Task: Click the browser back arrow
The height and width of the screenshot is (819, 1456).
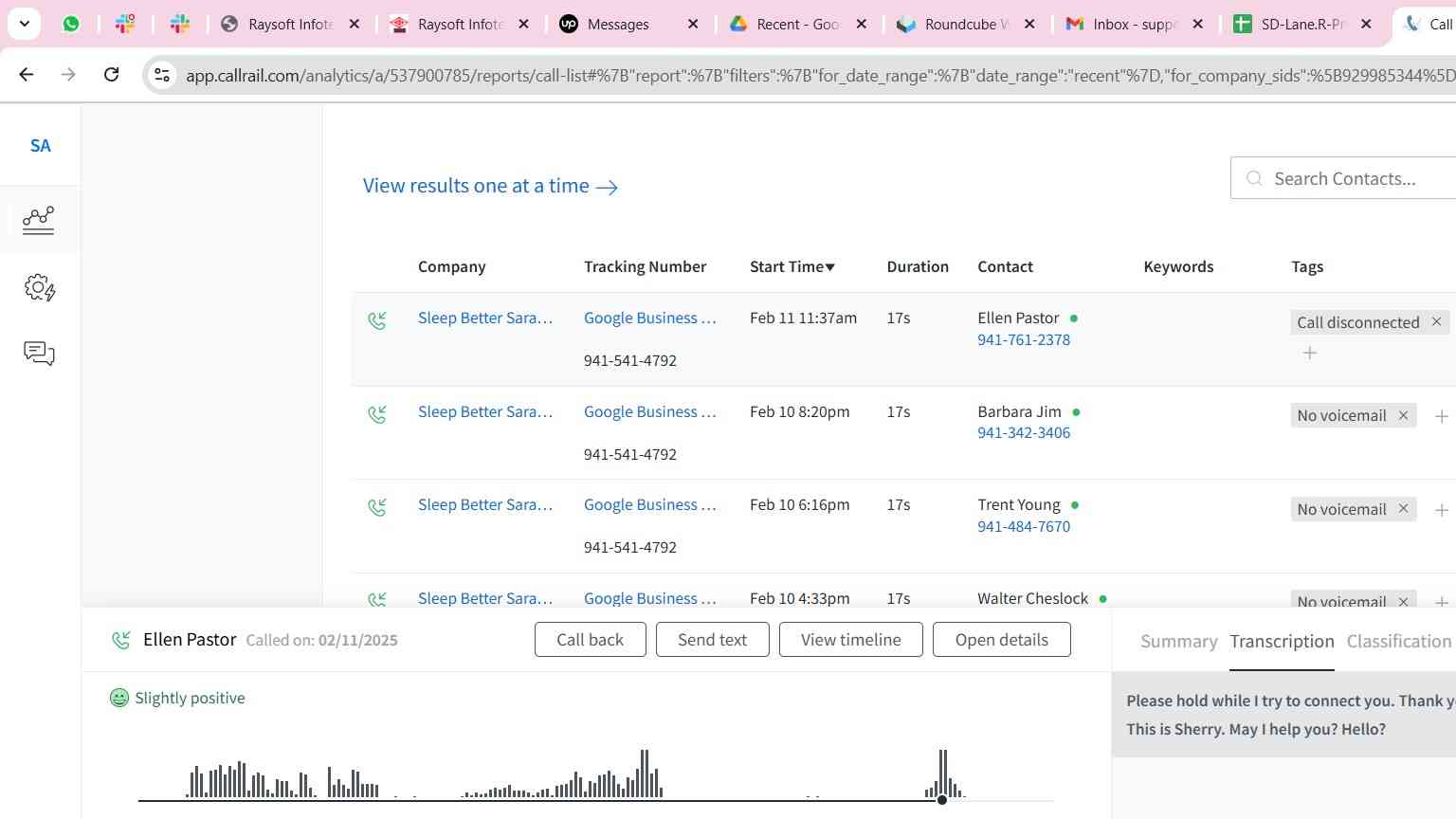Action: tap(26, 74)
